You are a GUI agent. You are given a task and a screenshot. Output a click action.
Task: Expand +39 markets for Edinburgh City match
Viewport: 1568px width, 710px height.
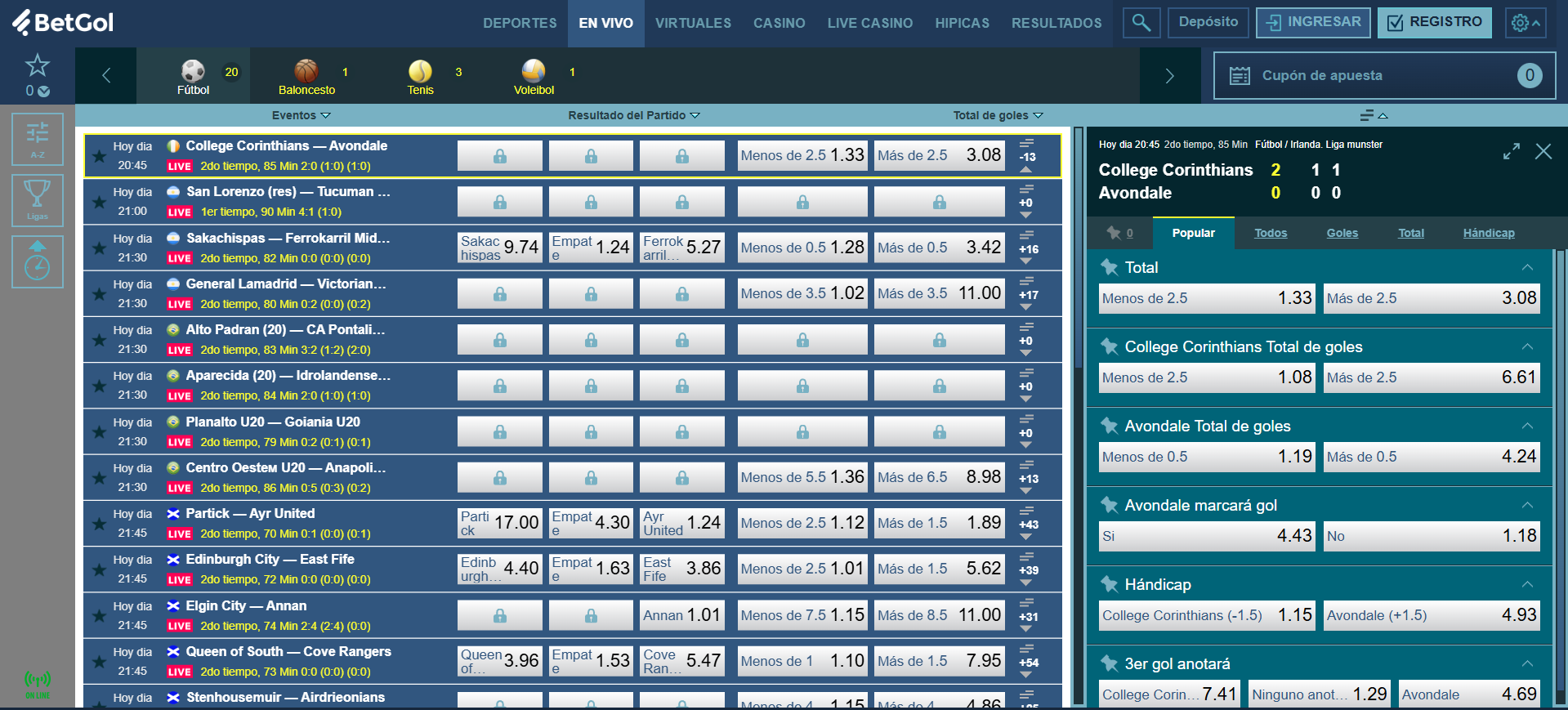(x=1028, y=569)
